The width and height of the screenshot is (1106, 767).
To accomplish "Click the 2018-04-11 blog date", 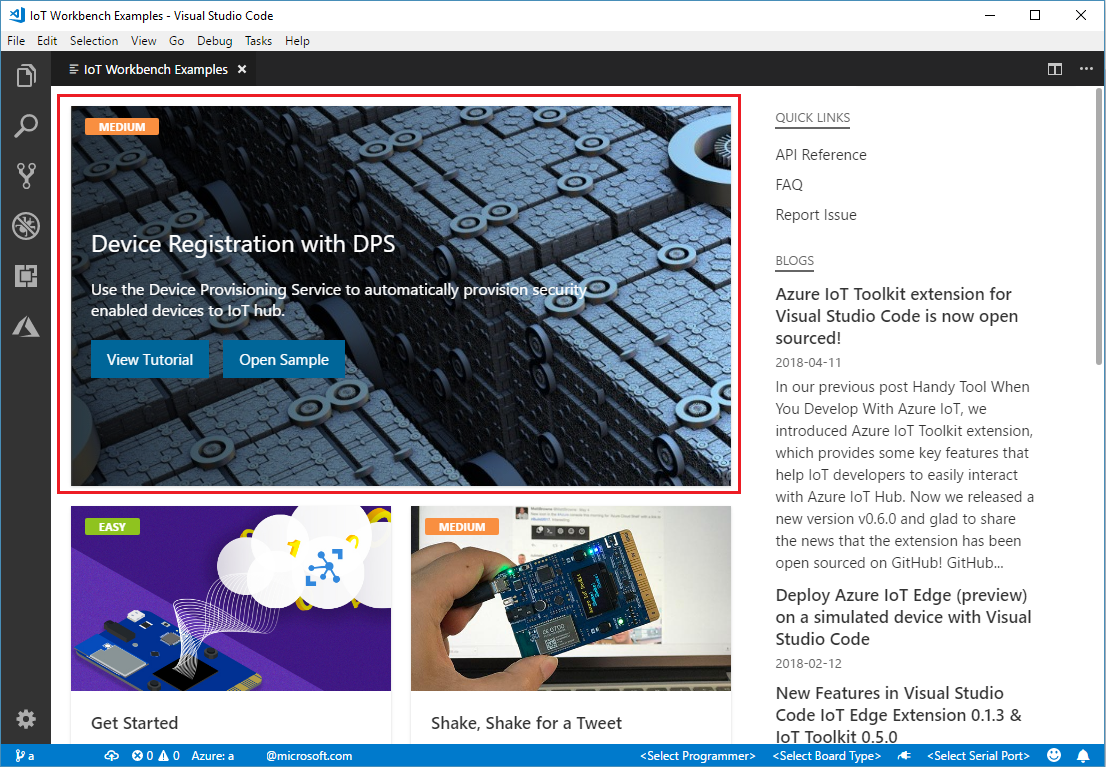I will coord(808,363).
